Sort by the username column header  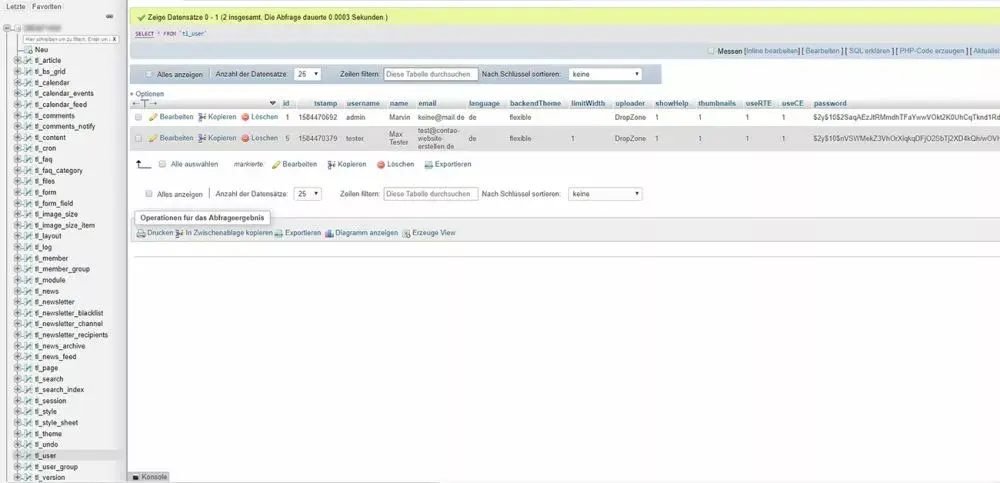(x=363, y=103)
